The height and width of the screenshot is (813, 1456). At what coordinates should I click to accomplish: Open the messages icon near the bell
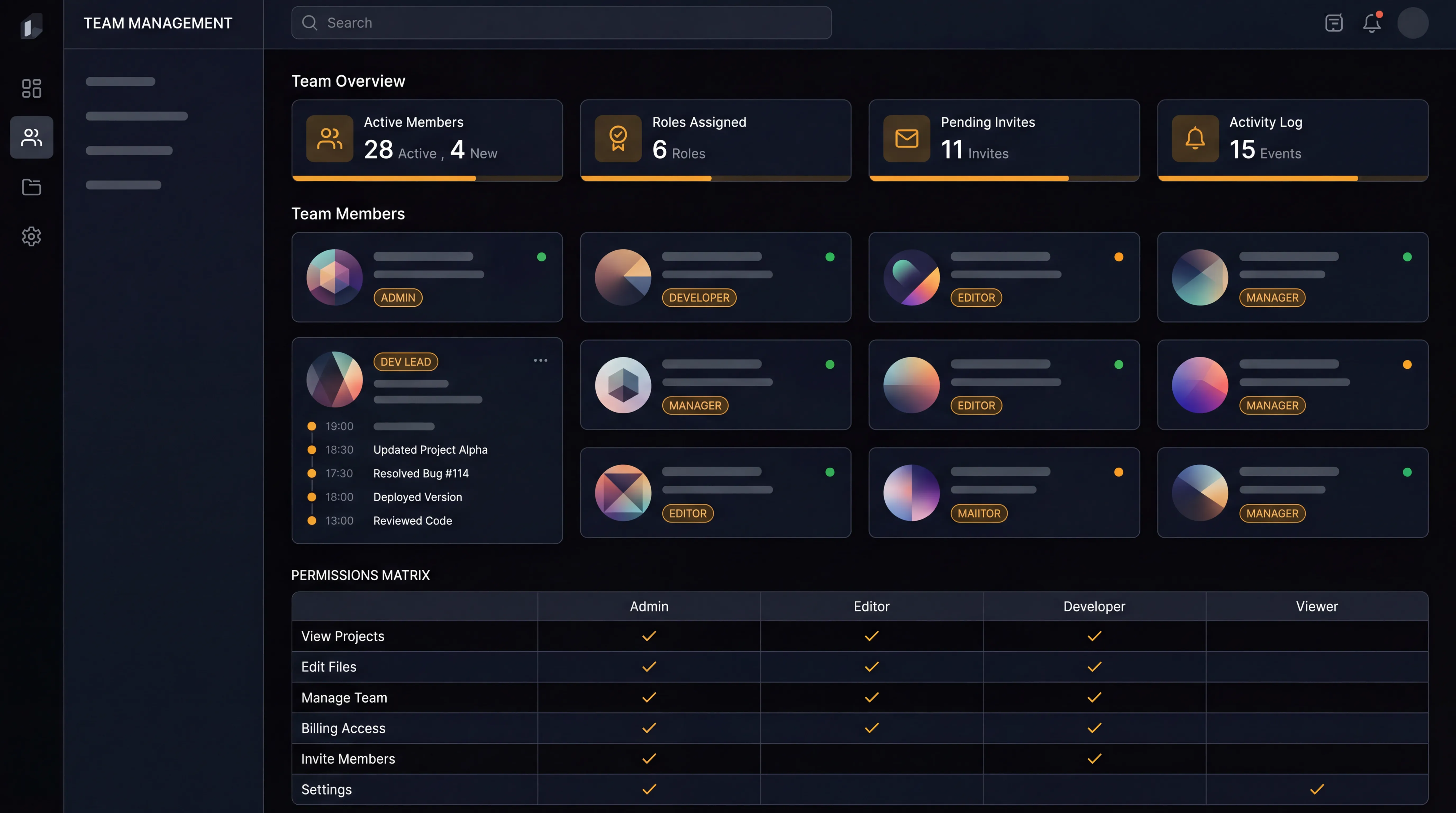pyautogui.click(x=1333, y=22)
